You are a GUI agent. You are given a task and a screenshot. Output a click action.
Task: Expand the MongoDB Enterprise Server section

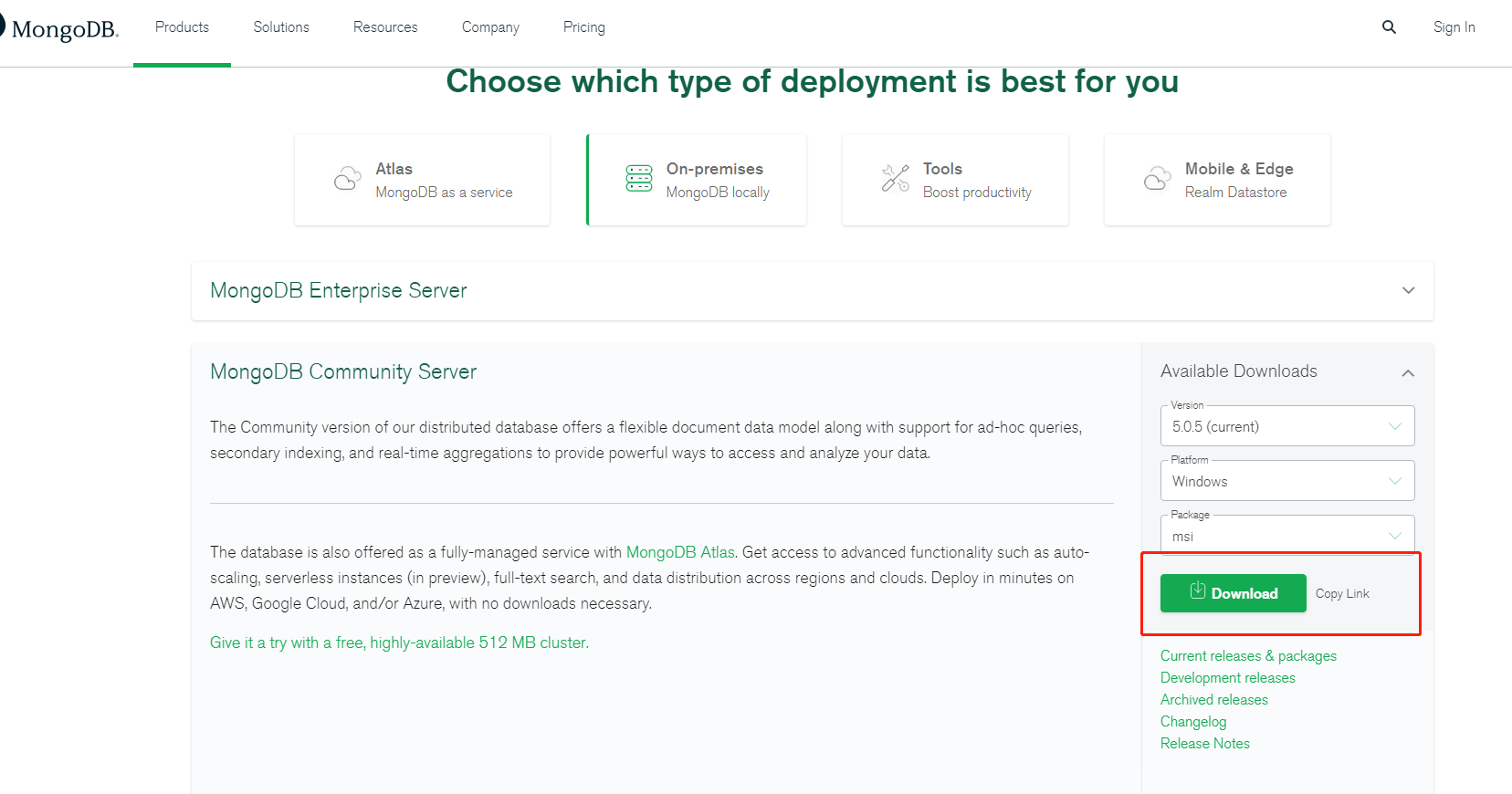813,290
